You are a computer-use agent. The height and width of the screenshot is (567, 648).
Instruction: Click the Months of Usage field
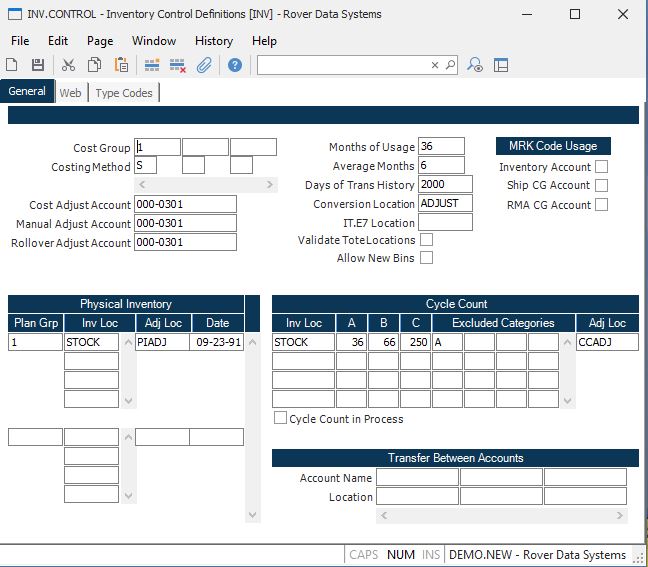[441, 147]
